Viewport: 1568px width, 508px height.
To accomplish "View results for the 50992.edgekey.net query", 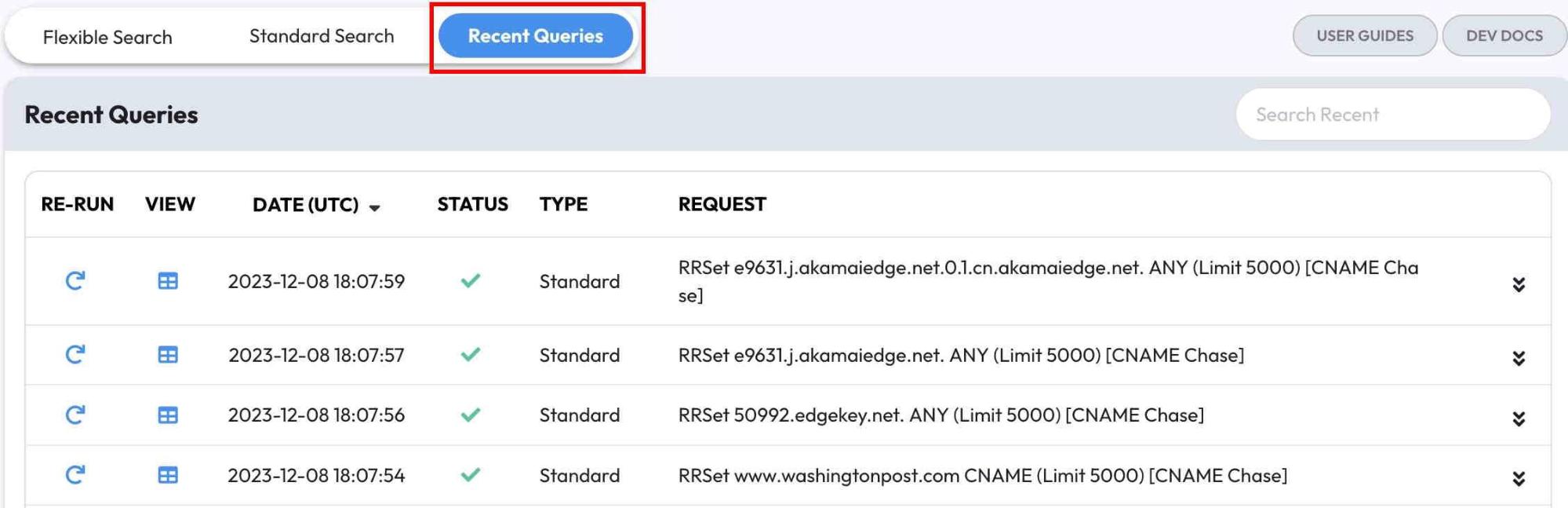I will point(168,415).
